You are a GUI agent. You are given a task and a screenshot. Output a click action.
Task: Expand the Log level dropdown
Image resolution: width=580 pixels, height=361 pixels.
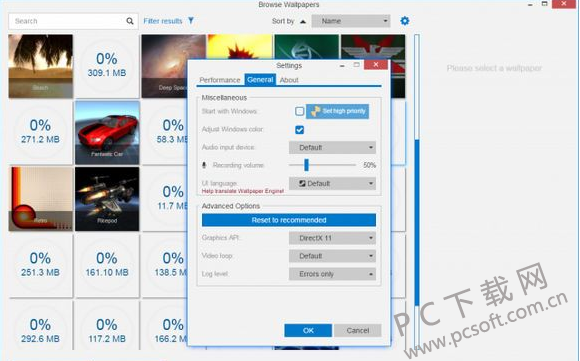(332, 274)
